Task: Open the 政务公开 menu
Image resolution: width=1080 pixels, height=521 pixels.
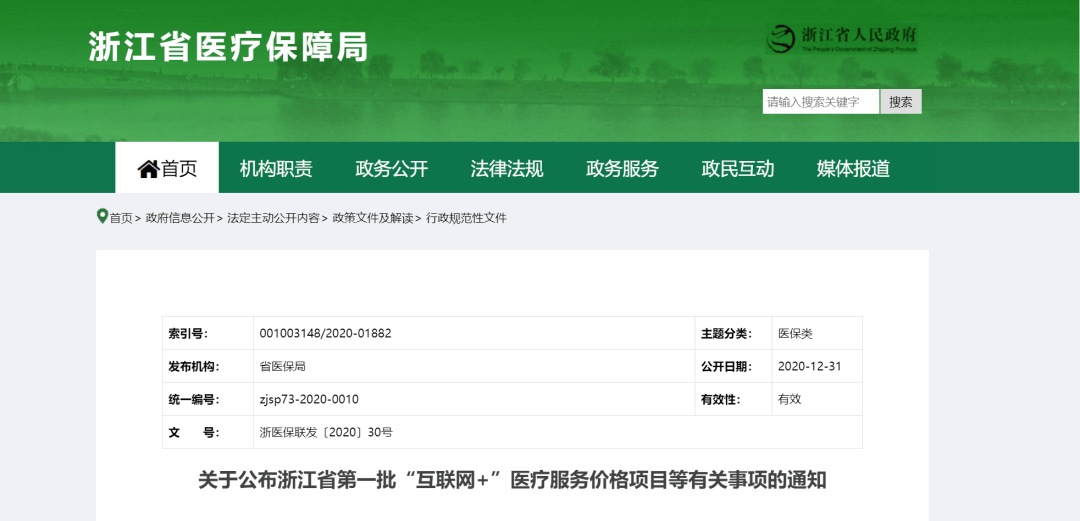Action: tap(392, 168)
